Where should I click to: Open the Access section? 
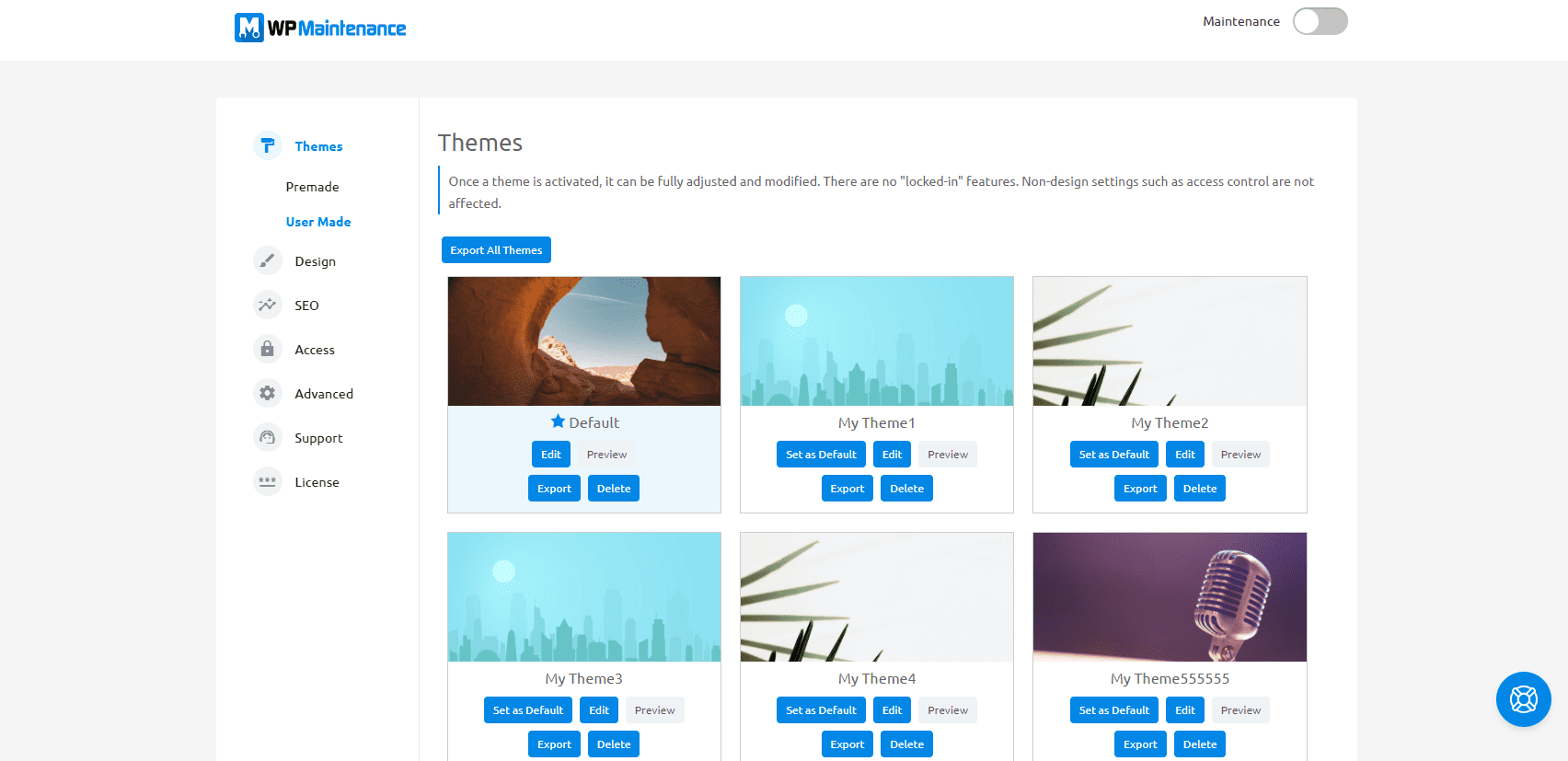[x=315, y=350]
